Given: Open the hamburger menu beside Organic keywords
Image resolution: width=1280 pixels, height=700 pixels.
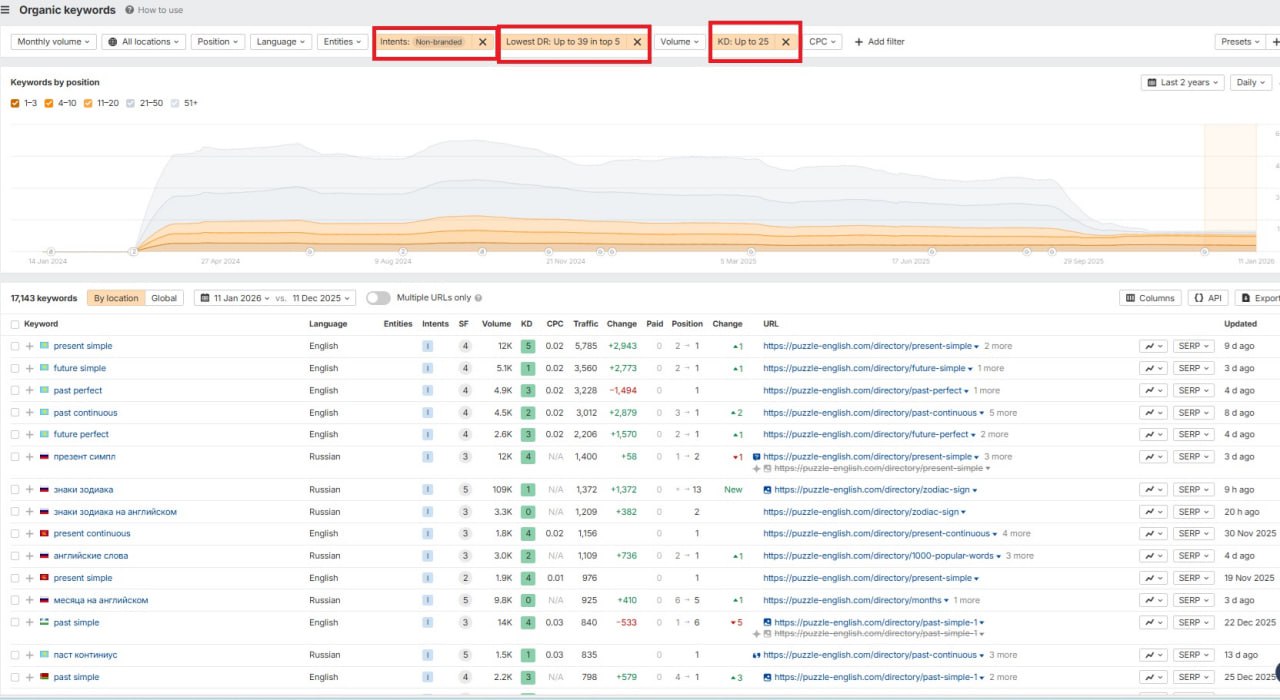Looking at the screenshot, I should point(7,10).
